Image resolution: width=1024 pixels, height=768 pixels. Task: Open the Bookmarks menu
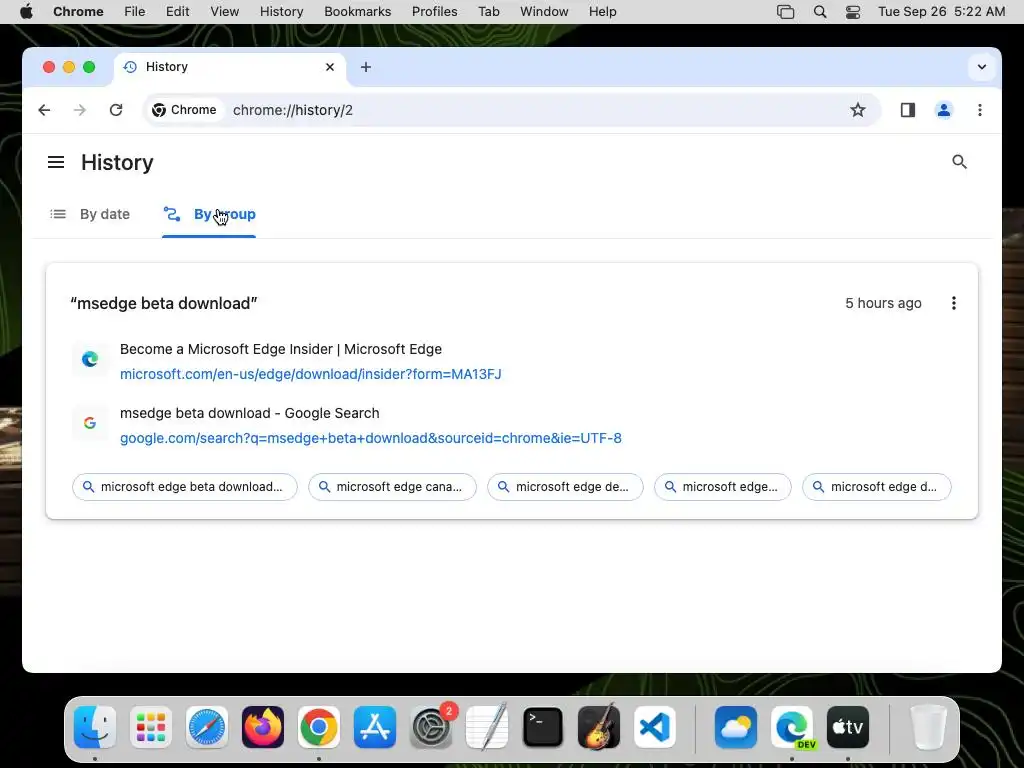(358, 11)
